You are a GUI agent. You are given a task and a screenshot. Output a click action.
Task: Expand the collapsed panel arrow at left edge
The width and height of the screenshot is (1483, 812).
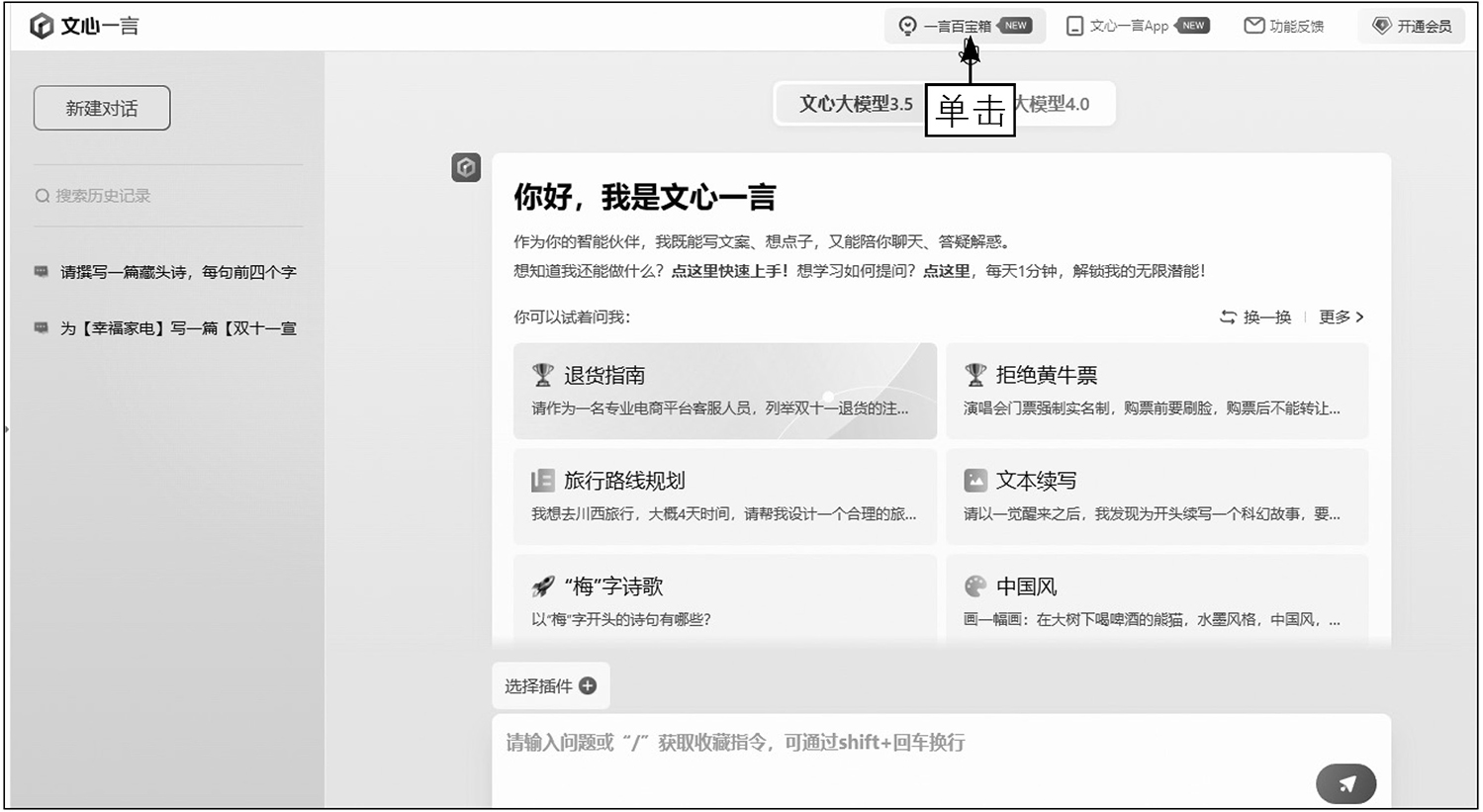tap(6, 429)
